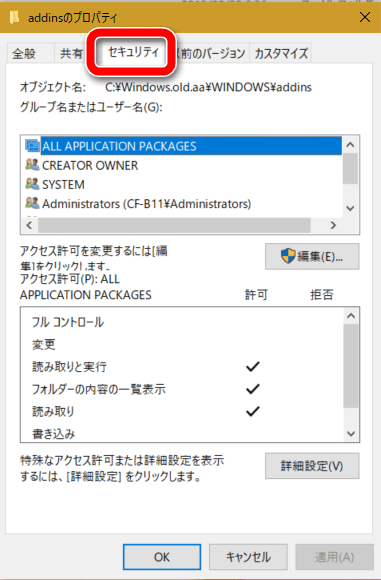381x580 pixels.
Task: Open the 共有 tab
Action: 71,54
